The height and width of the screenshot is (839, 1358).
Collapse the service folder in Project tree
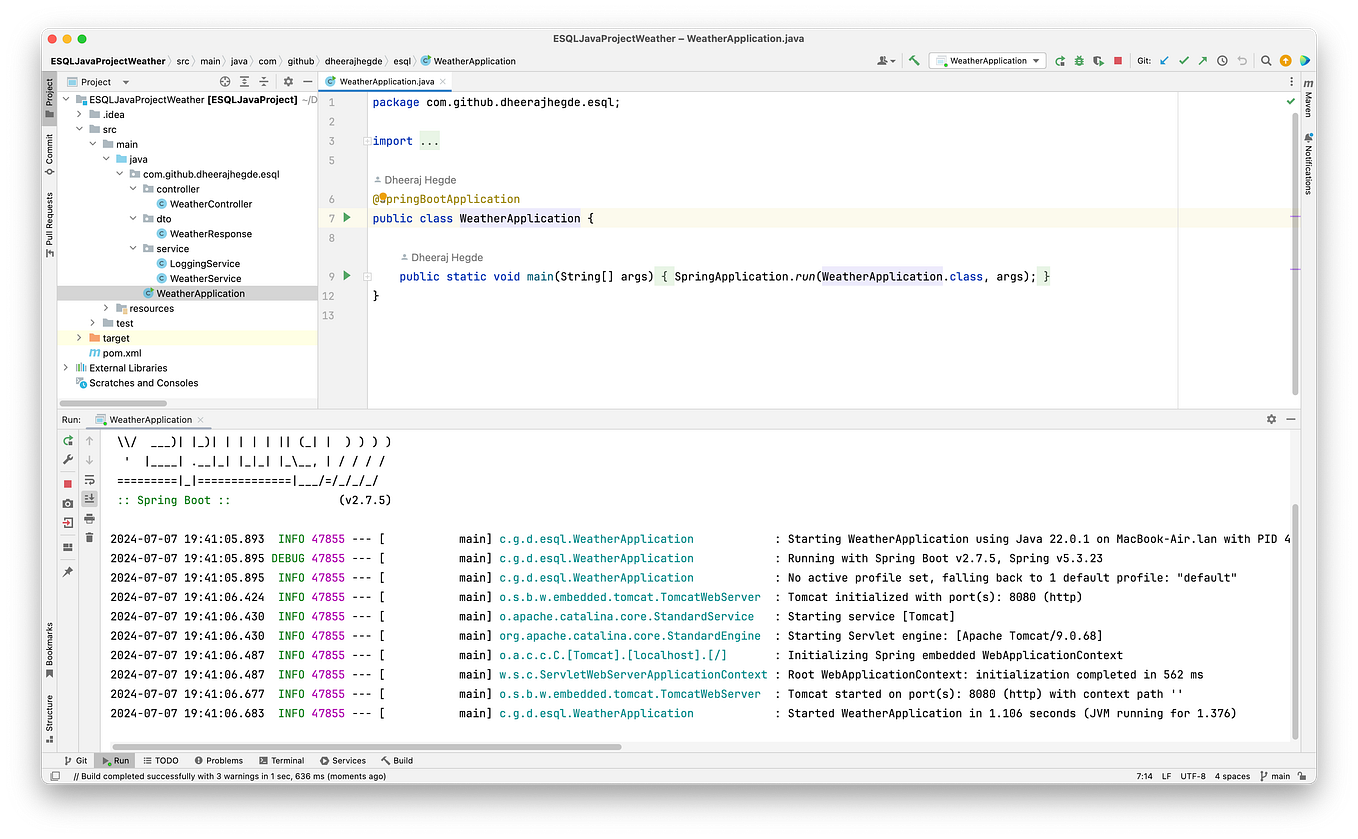132,248
